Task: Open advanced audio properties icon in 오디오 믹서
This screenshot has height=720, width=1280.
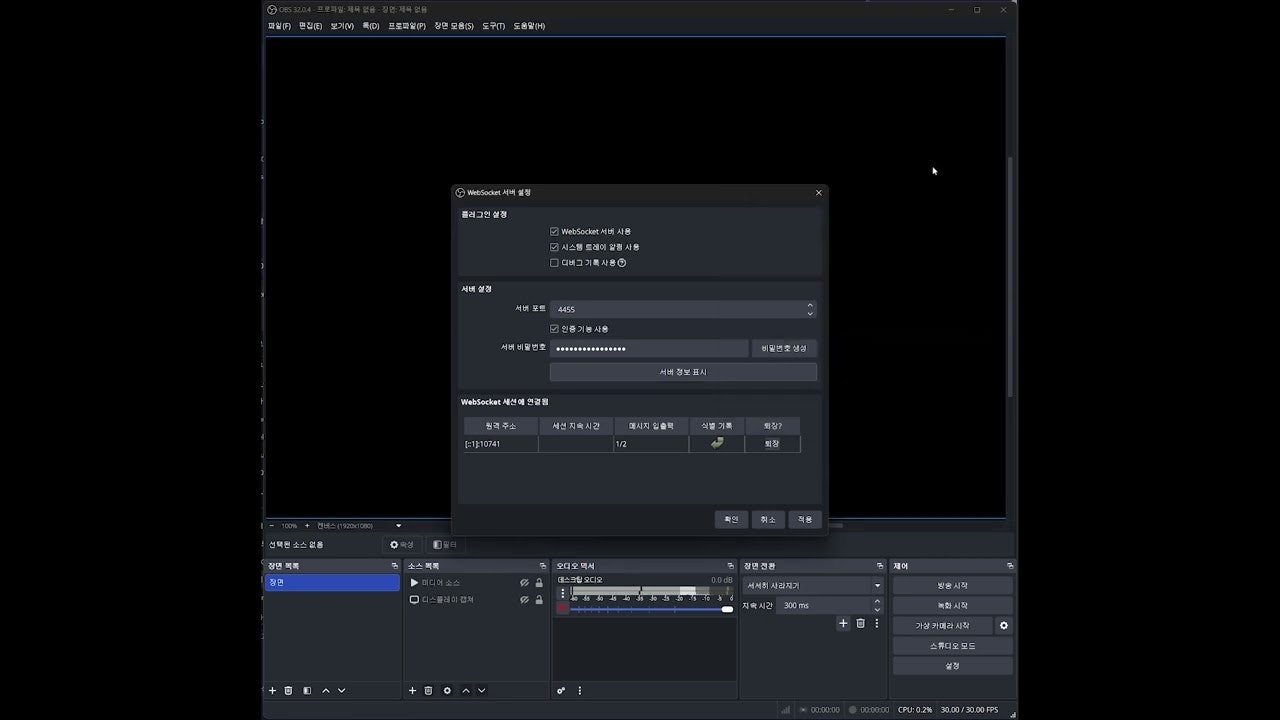Action: coord(561,690)
